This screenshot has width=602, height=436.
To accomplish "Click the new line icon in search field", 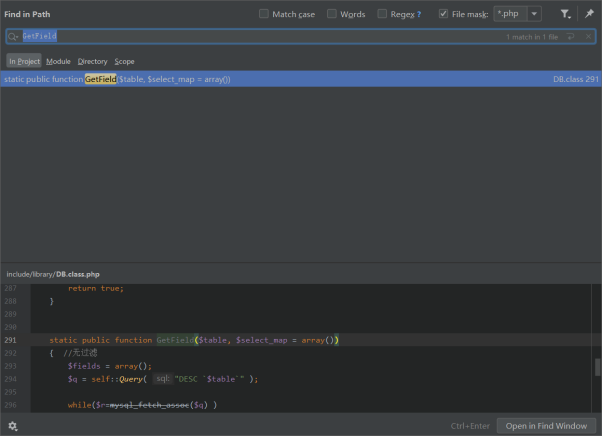I will click(570, 36).
